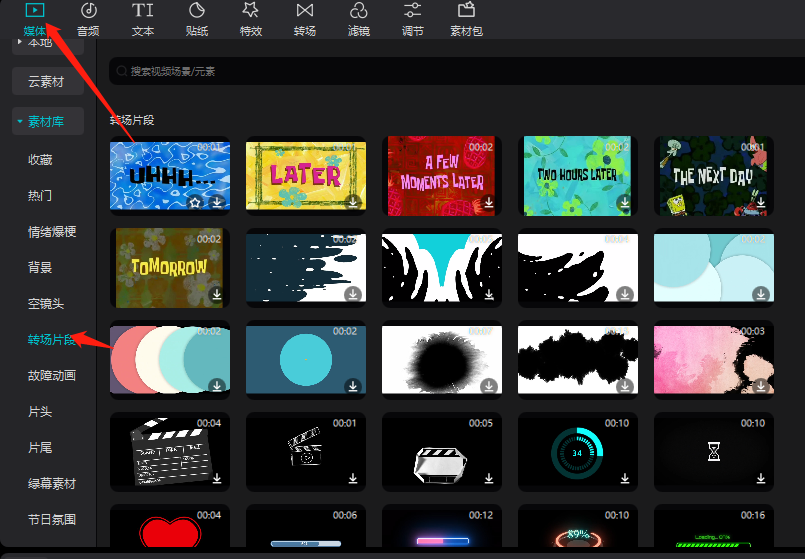
Task: Select the clapperboard 00:04 clip thumbnail
Action: click(x=169, y=452)
